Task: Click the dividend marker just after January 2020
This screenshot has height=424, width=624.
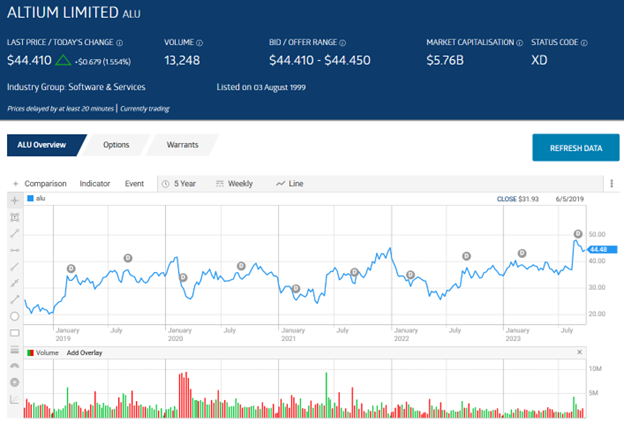Action: [183, 277]
